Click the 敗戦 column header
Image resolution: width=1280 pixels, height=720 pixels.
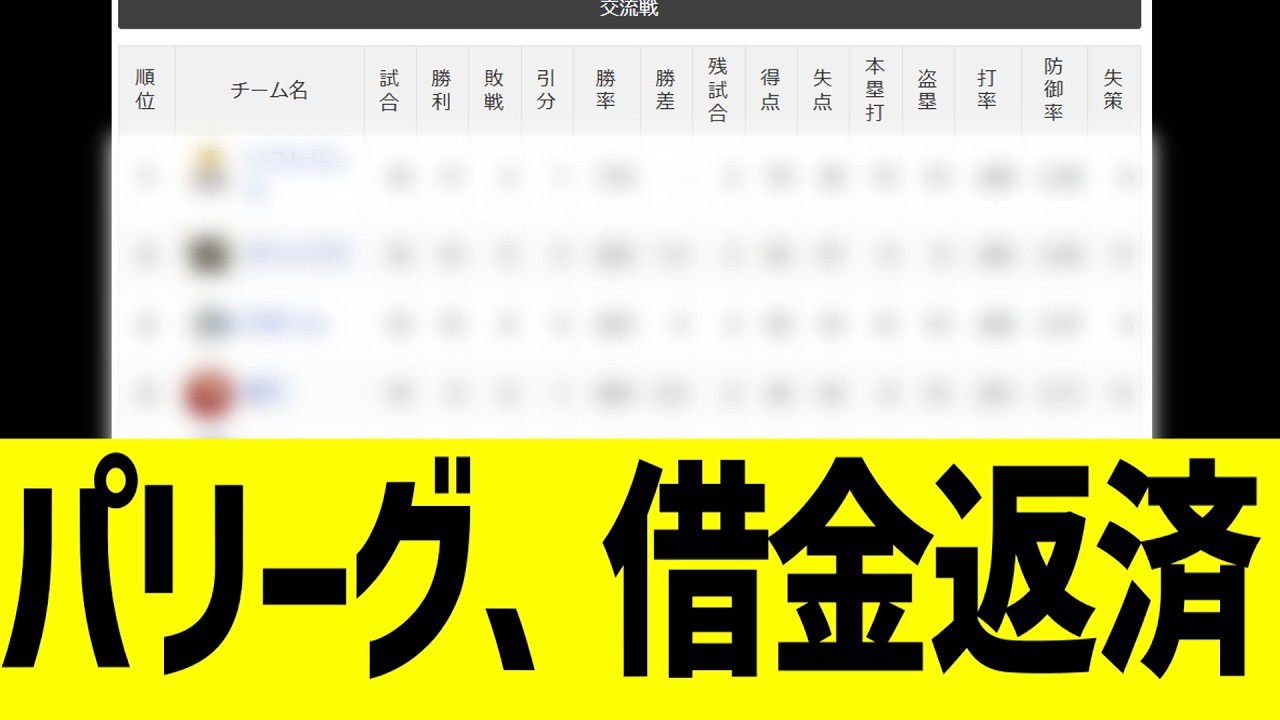coord(494,90)
